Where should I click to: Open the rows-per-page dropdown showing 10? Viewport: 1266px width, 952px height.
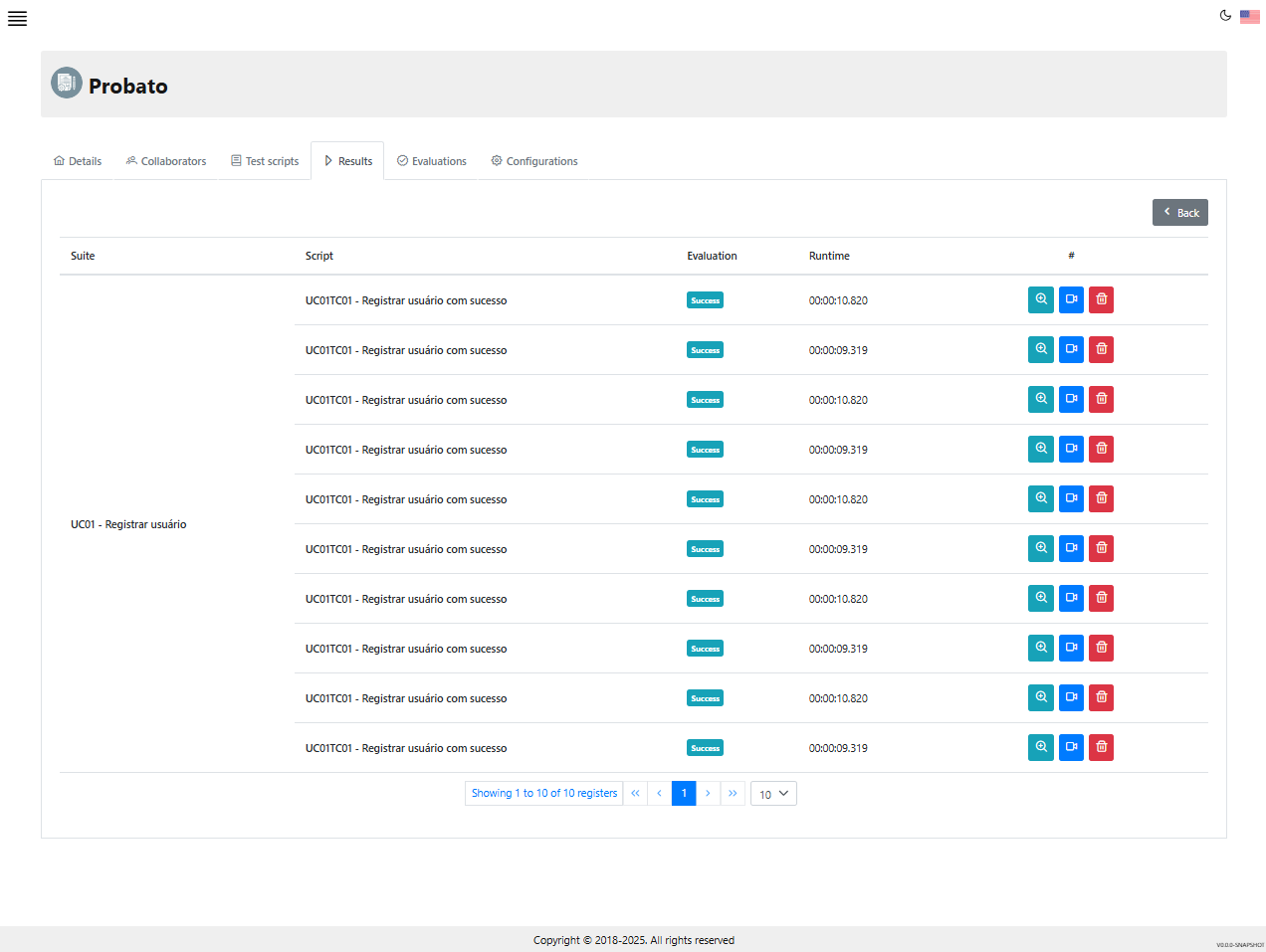point(773,794)
